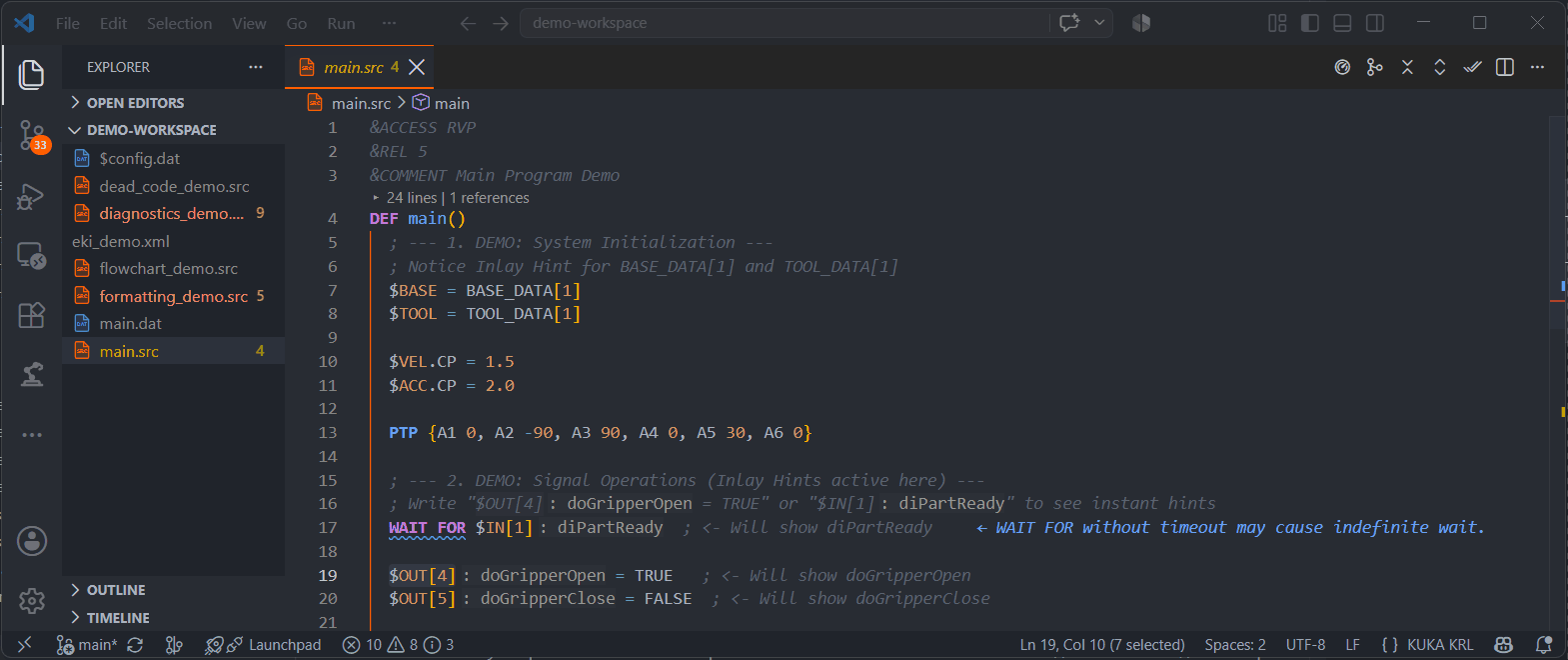Click main.src in the breadcrumb
This screenshot has height=660, width=1568.
tap(361, 103)
